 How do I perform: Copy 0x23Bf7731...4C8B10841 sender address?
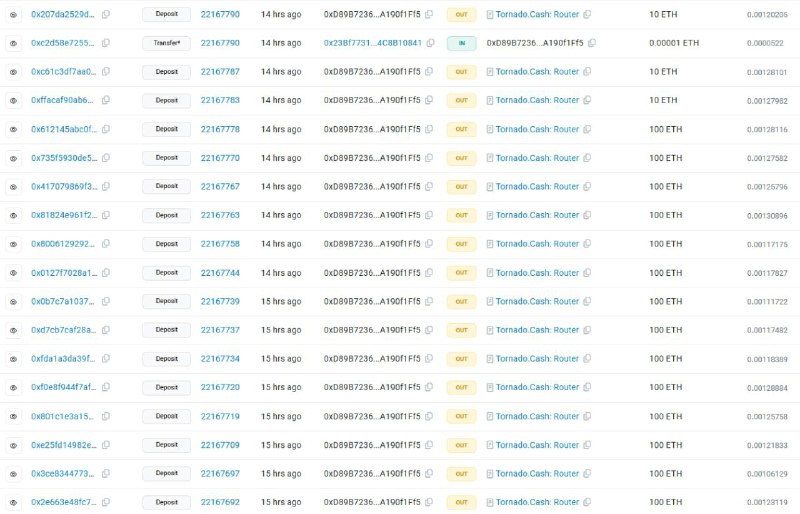(x=431, y=43)
